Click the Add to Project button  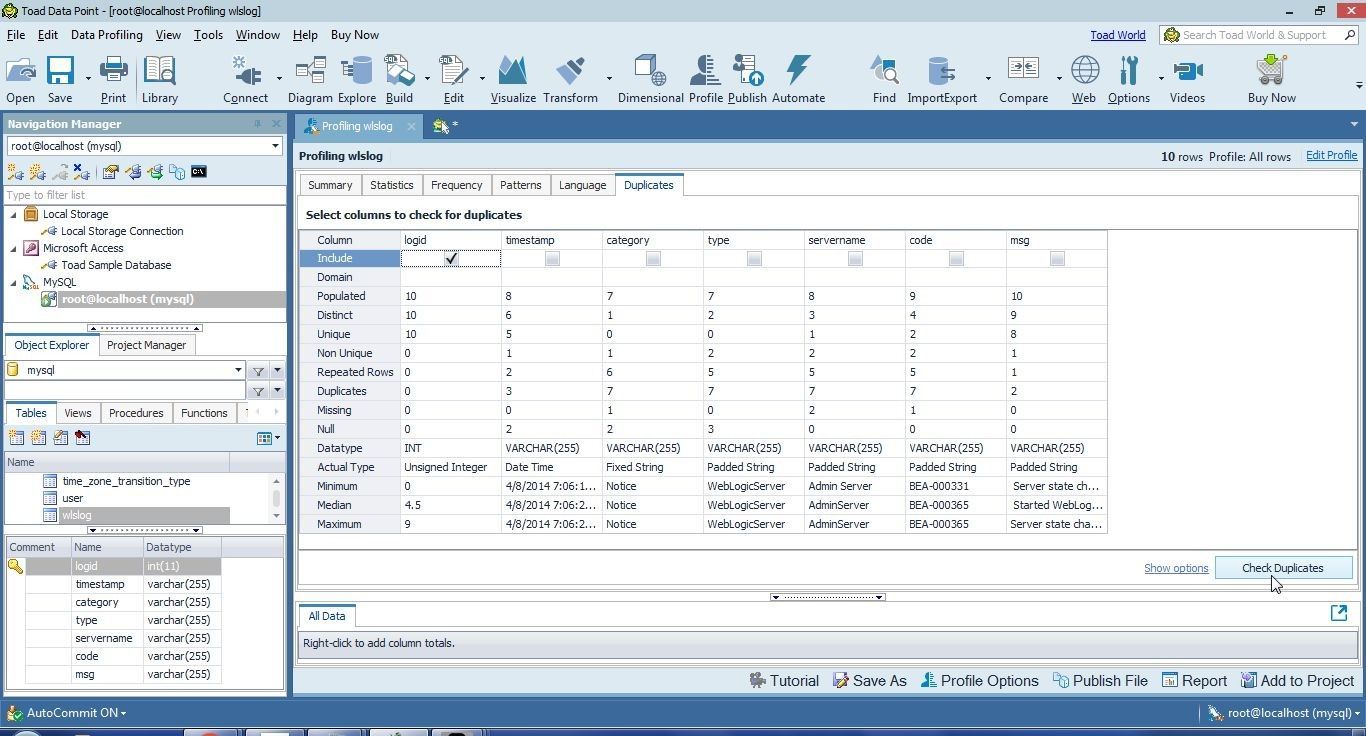(x=1297, y=681)
